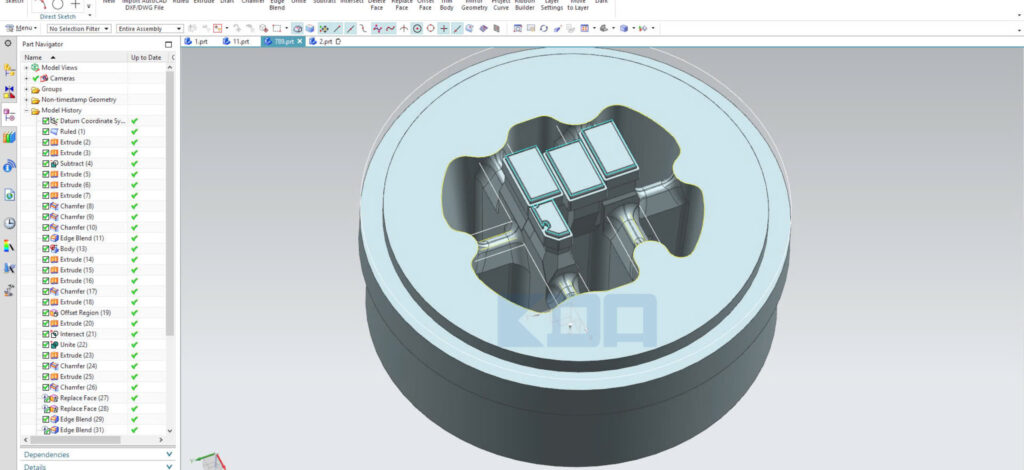Open the No Selection Filter dropdown
This screenshot has height=470, width=1024.
coord(79,29)
